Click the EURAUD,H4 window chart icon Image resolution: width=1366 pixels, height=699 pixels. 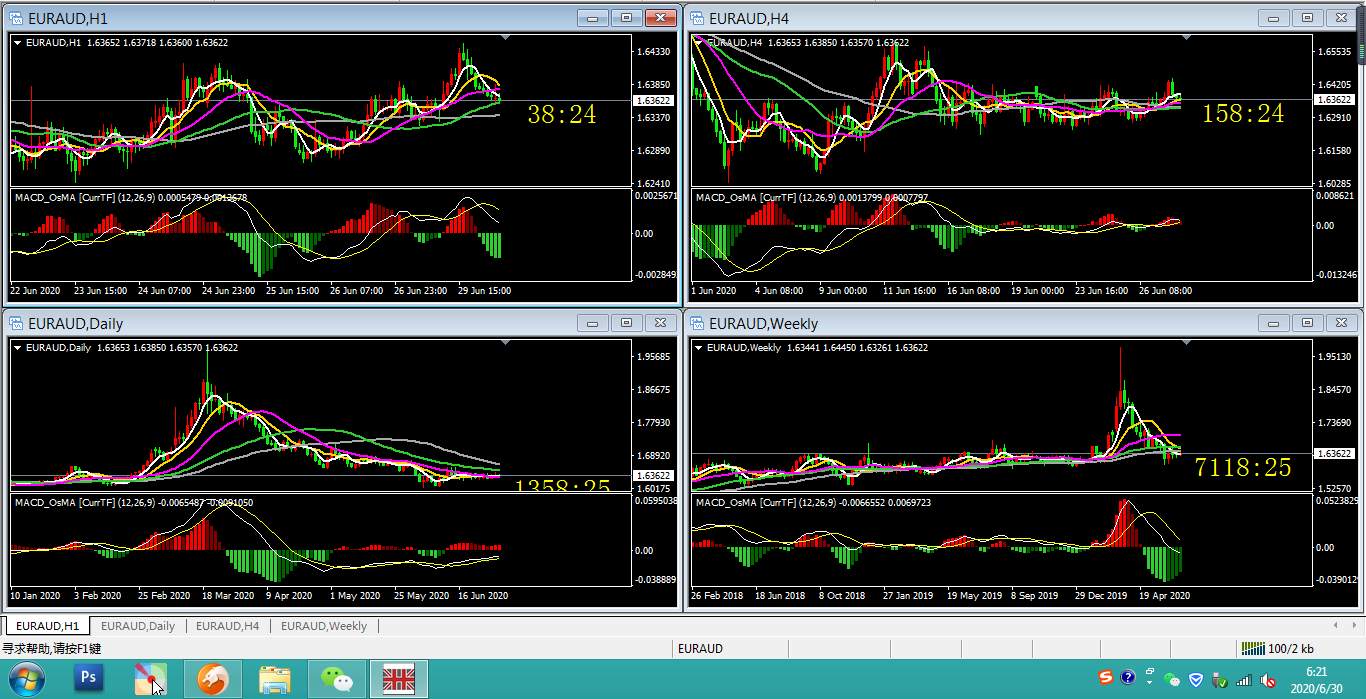(698, 18)
